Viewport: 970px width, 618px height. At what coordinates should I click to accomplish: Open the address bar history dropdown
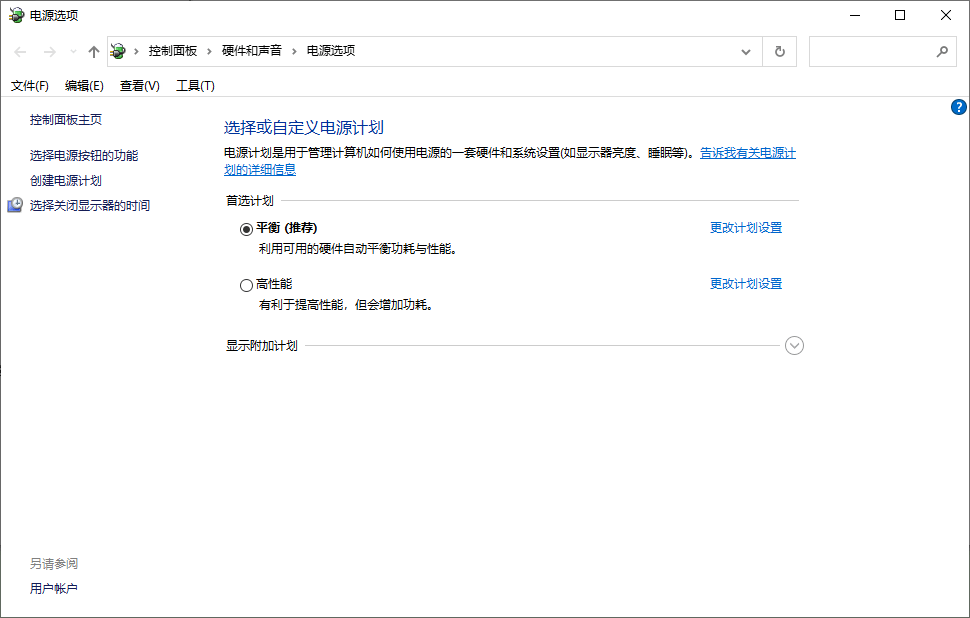[745, 51]
